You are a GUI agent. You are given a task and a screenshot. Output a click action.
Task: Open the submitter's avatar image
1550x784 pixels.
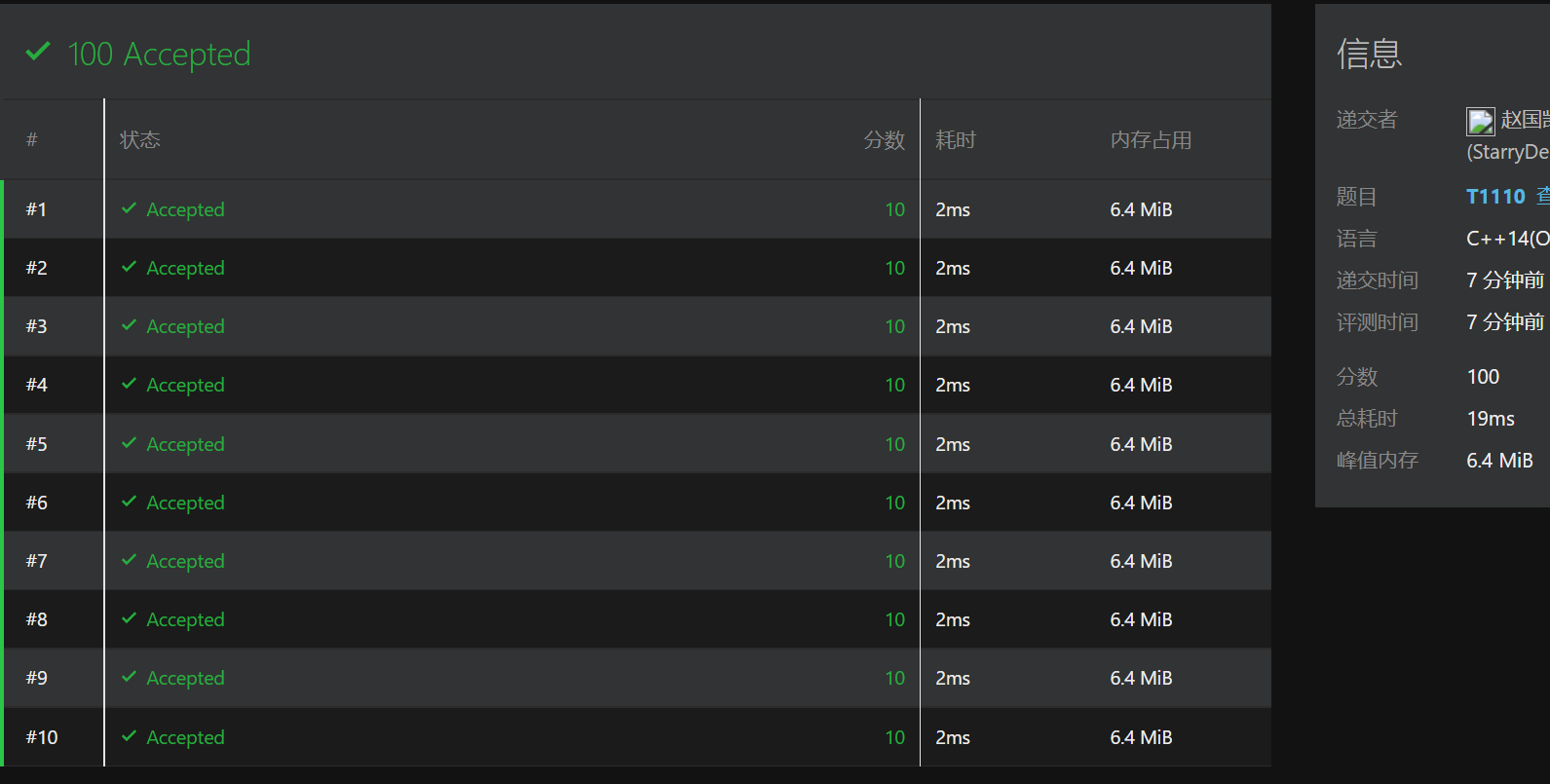pos(1480,121)
